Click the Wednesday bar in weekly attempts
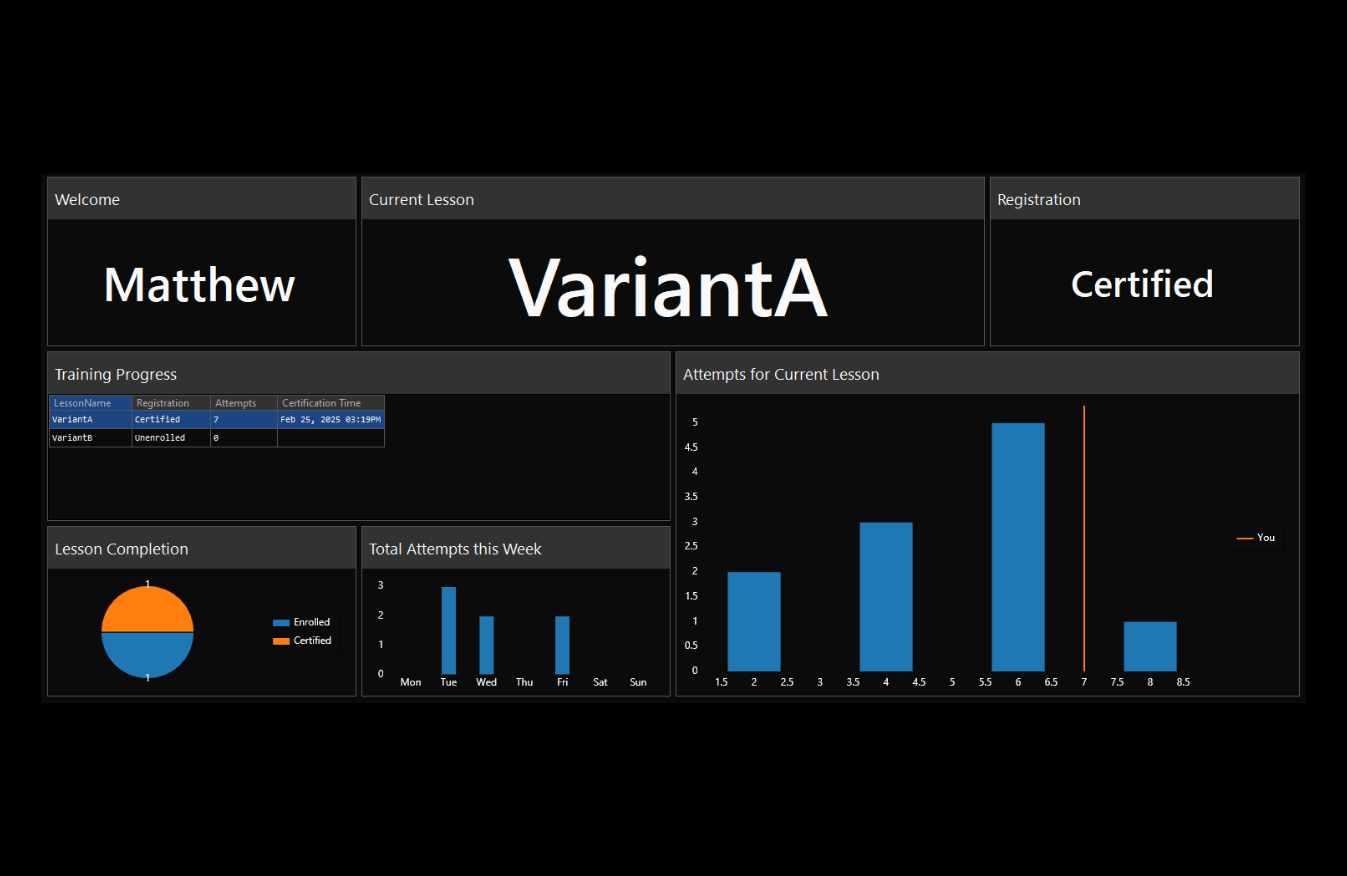The width and height of the screenshot is (1347, 876). (x=487, y=645)
